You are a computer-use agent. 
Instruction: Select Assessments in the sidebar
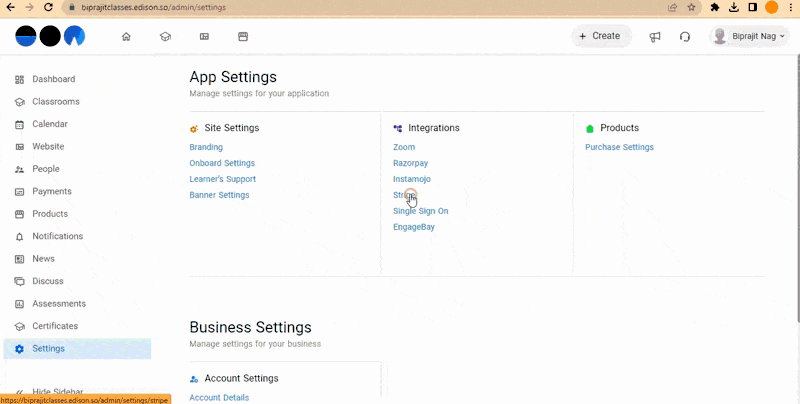59,304
